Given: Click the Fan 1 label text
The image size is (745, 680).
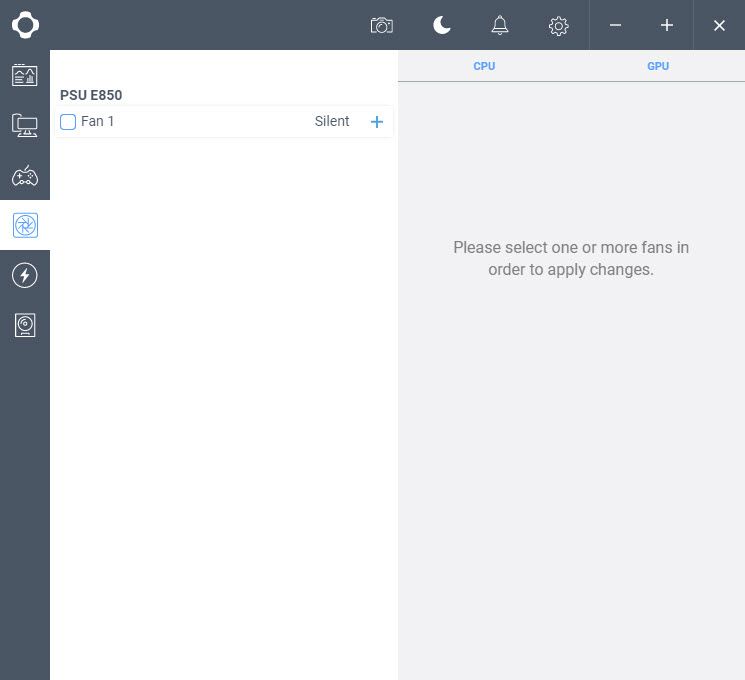Looking at the screenshot, I should tap(97, 121).
